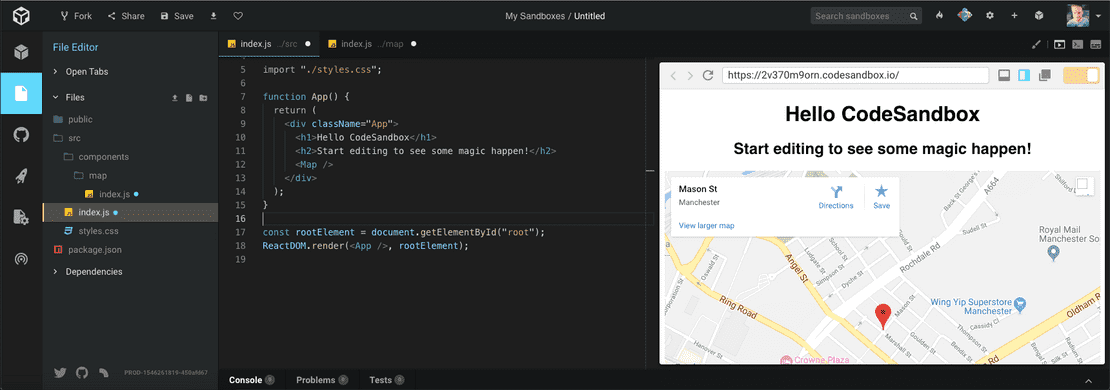Image resolution: width=1110 pixels, height=390 pixels.
Task: Create a new sandbox with the plus icon
Action: point(1014,16)
